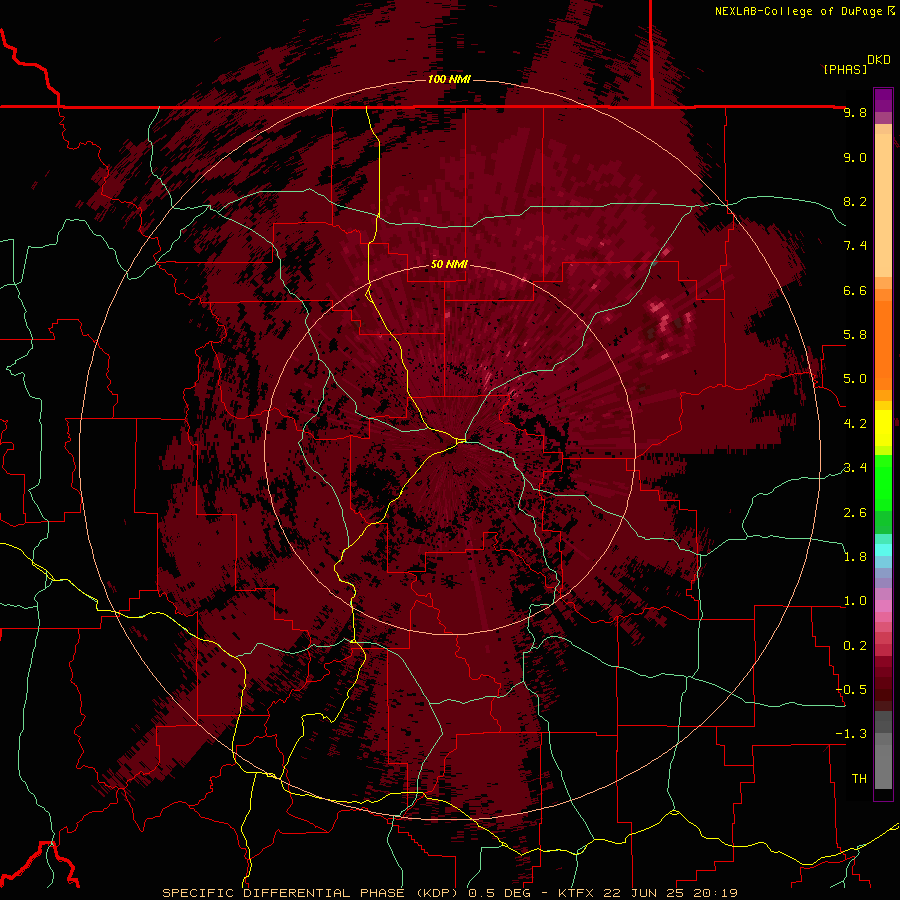Select the 2.6 legend value
This screenshot has height=900, width=900.
(855, 513)
